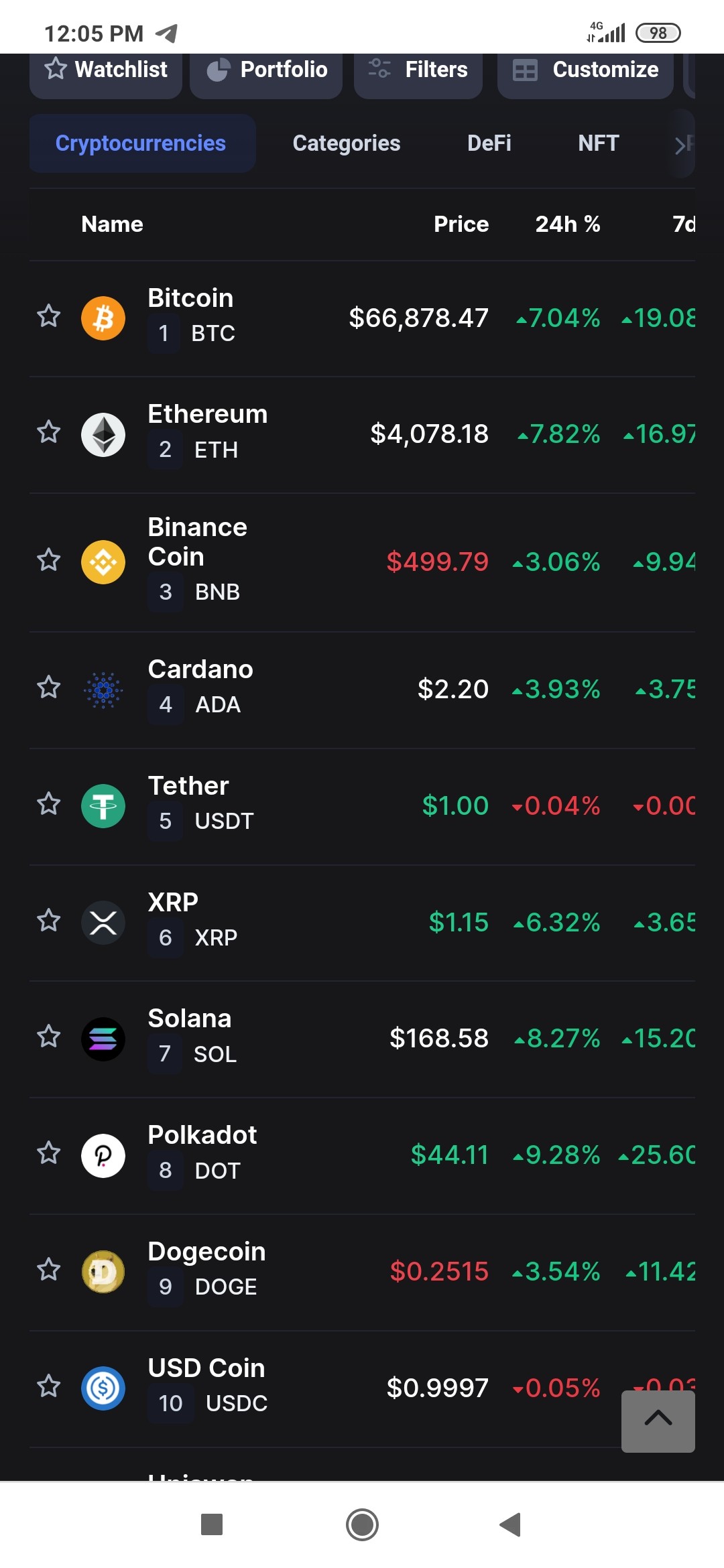The image size is (724, 1568).
Task: Tap the scroll-to-top arrow button
Action: click(658, 1421)
